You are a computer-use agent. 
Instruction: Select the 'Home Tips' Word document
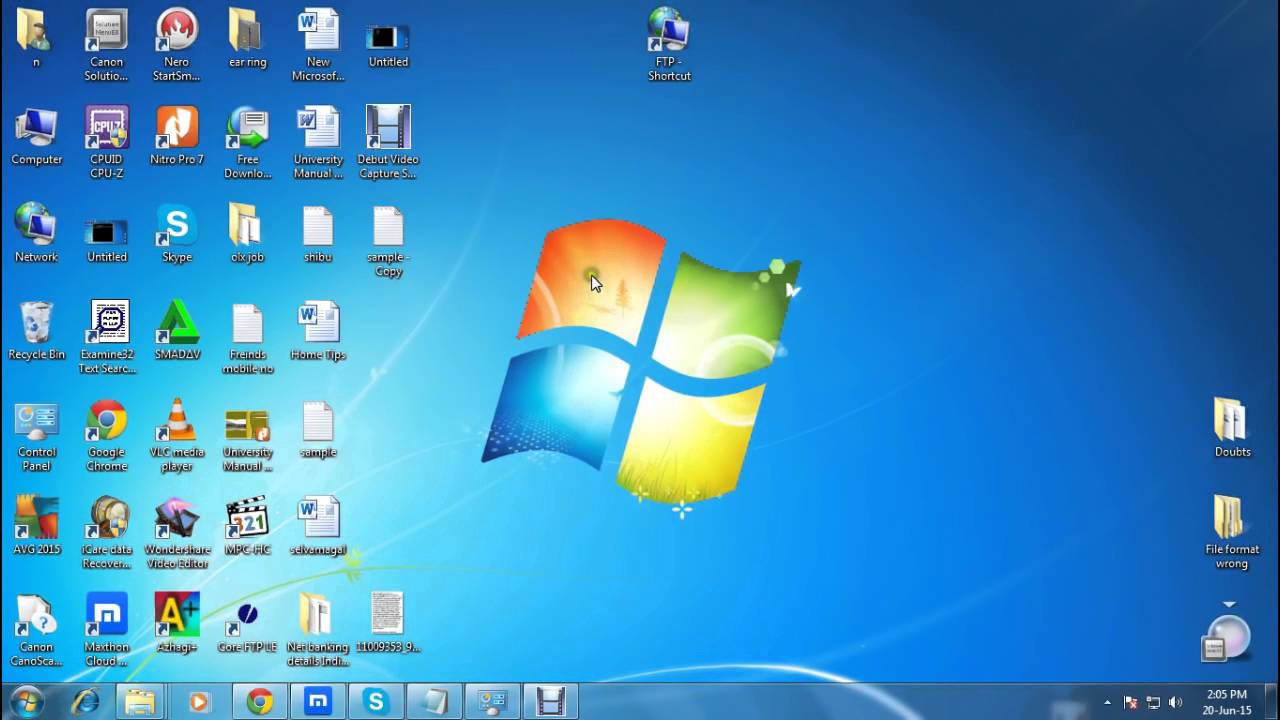click(x=318, y=331)
